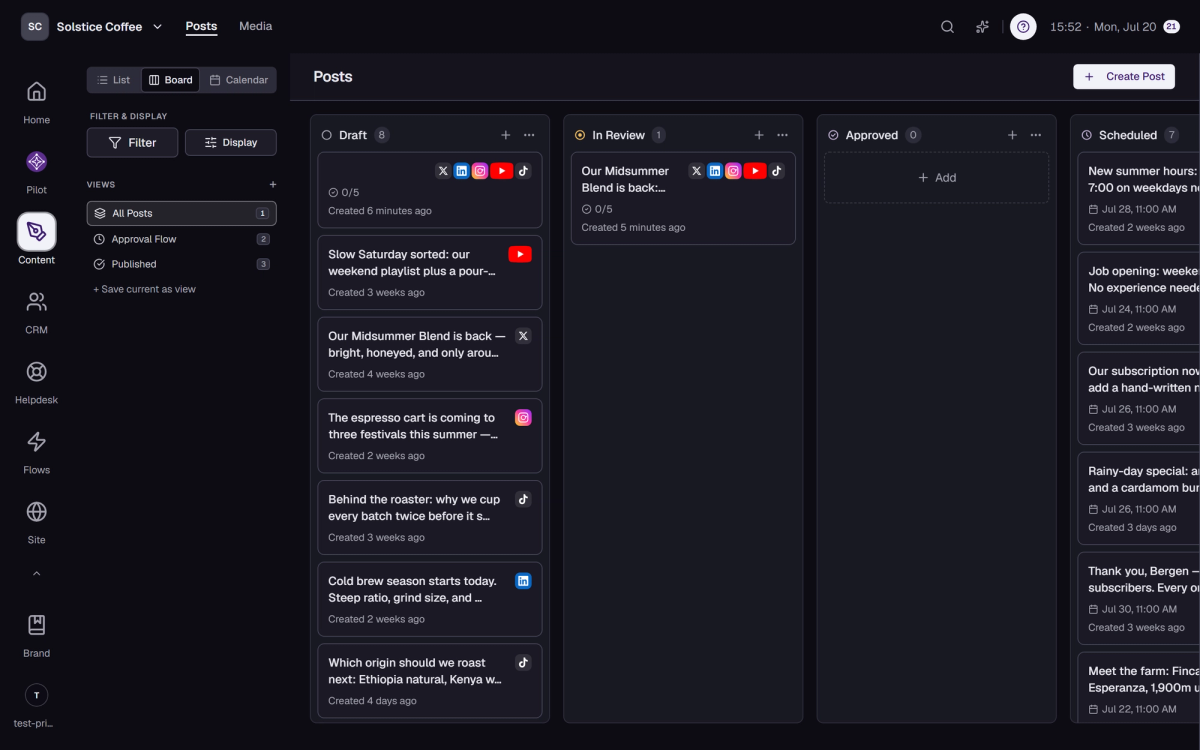This screenshot has height=750, width=1200.
Task: Switch to Calendar view
Action: tap(238, 80)
